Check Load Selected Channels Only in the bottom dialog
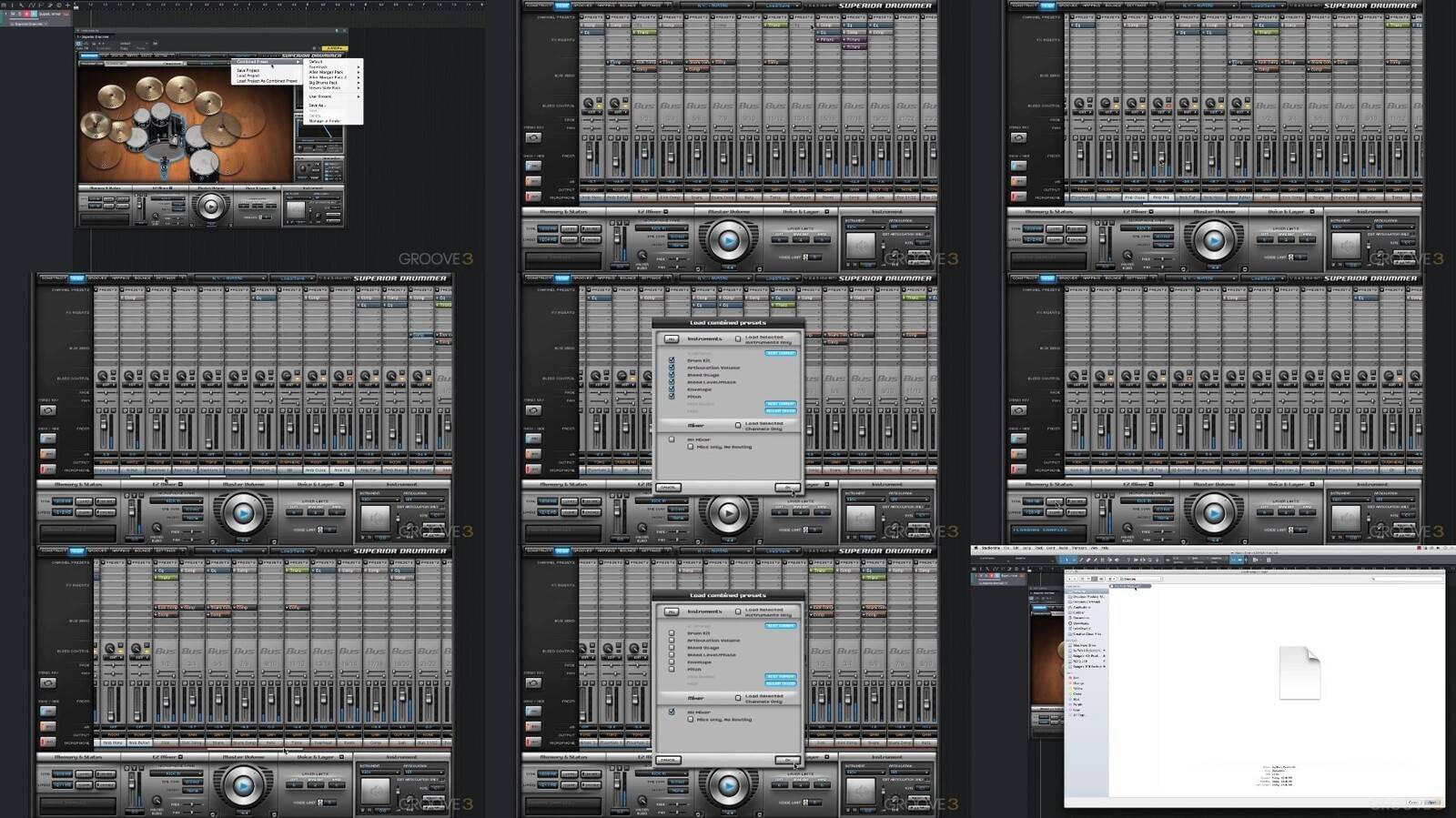Screen dimensions: 1456x818 point(738,698)
